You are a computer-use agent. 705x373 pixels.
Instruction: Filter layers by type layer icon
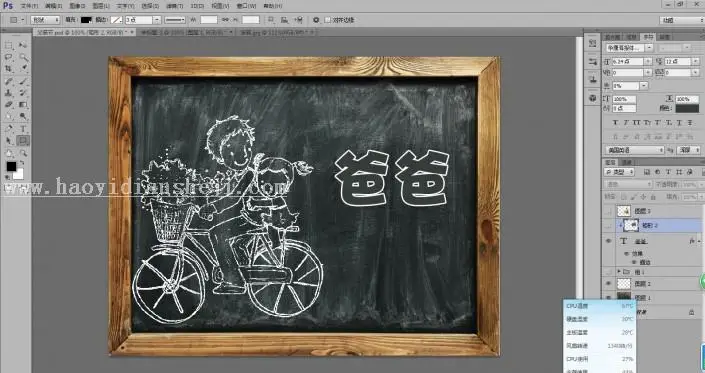coord(668,172)
